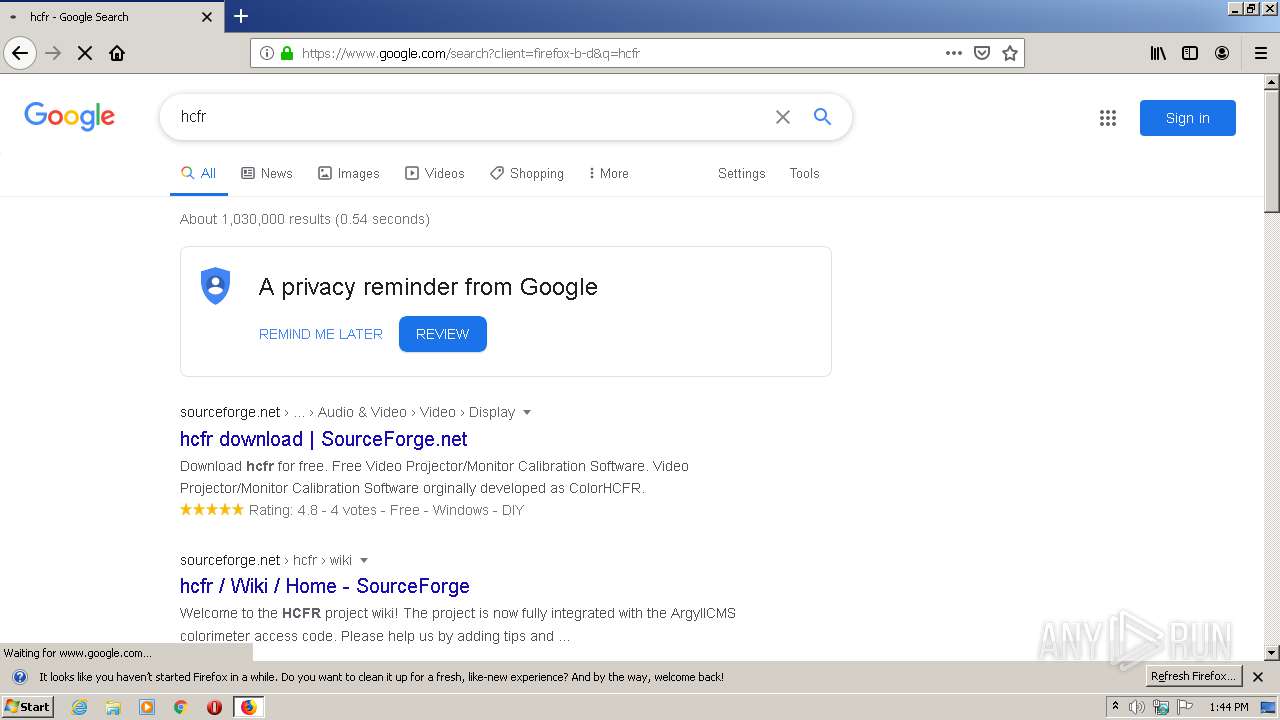The image size is (1280, 720).
Task: Expand dropdown arrow beside Display breadcrumb
Action: click(527, 412)
